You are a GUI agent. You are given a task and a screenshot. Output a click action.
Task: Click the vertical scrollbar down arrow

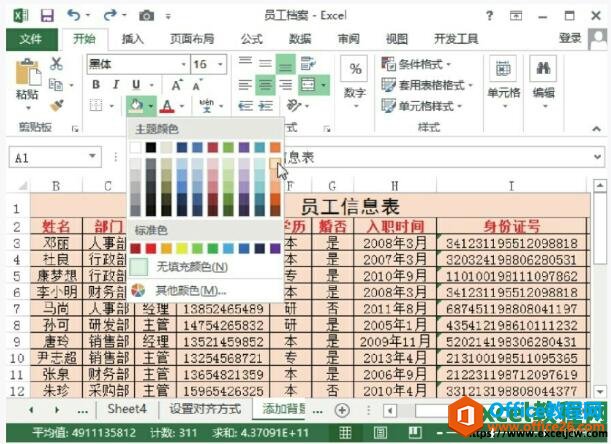click(600, 391)
